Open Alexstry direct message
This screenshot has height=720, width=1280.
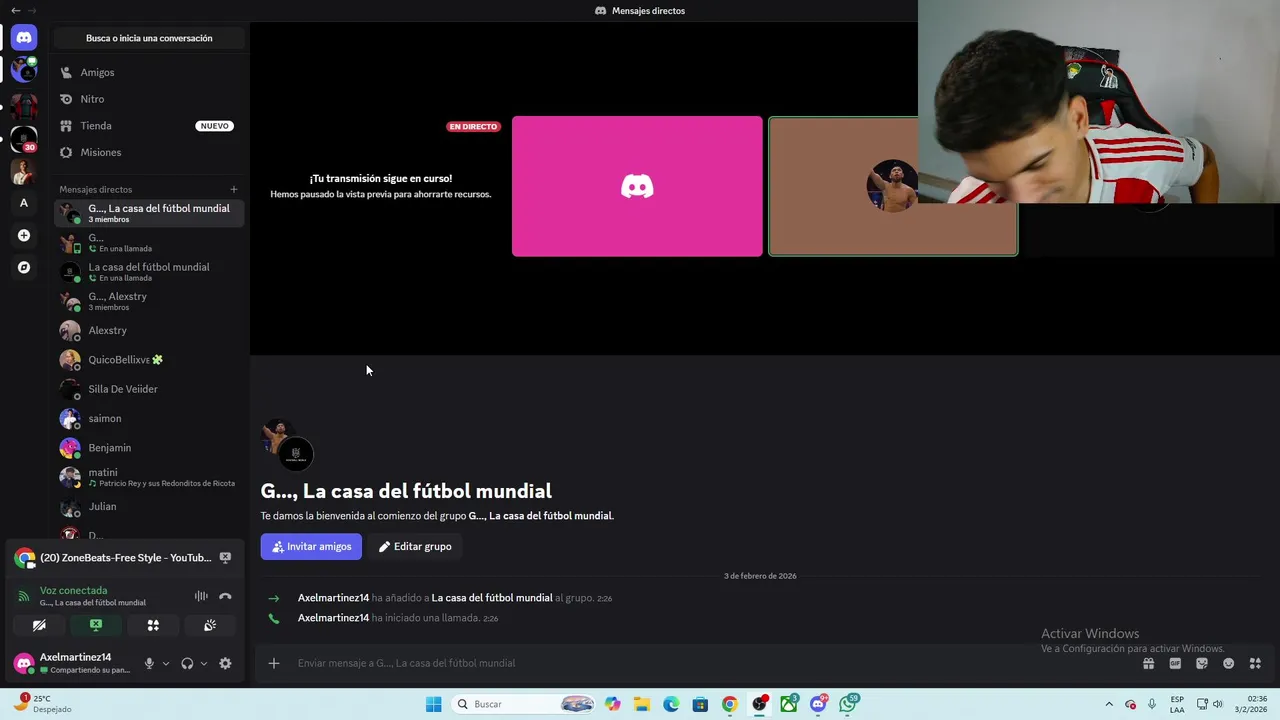pos(149,330)
